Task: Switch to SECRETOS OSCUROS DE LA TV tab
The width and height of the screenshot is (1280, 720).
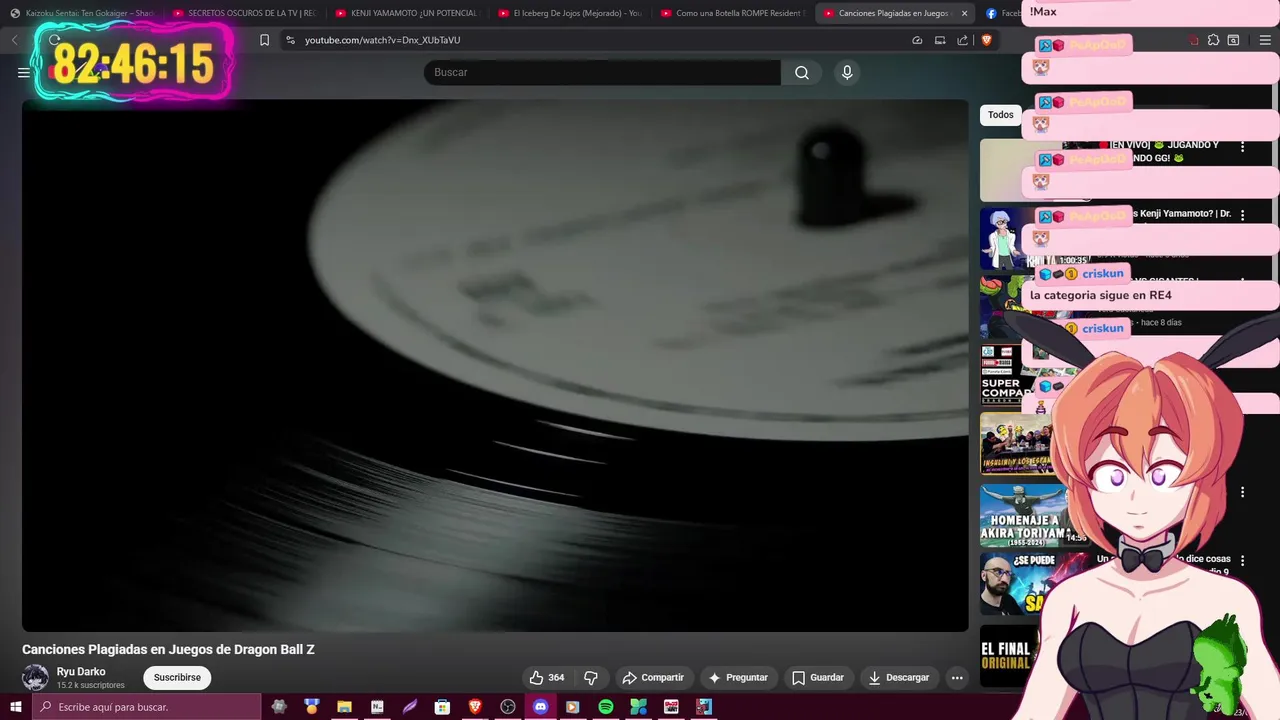Action: [x=245, y=13]
